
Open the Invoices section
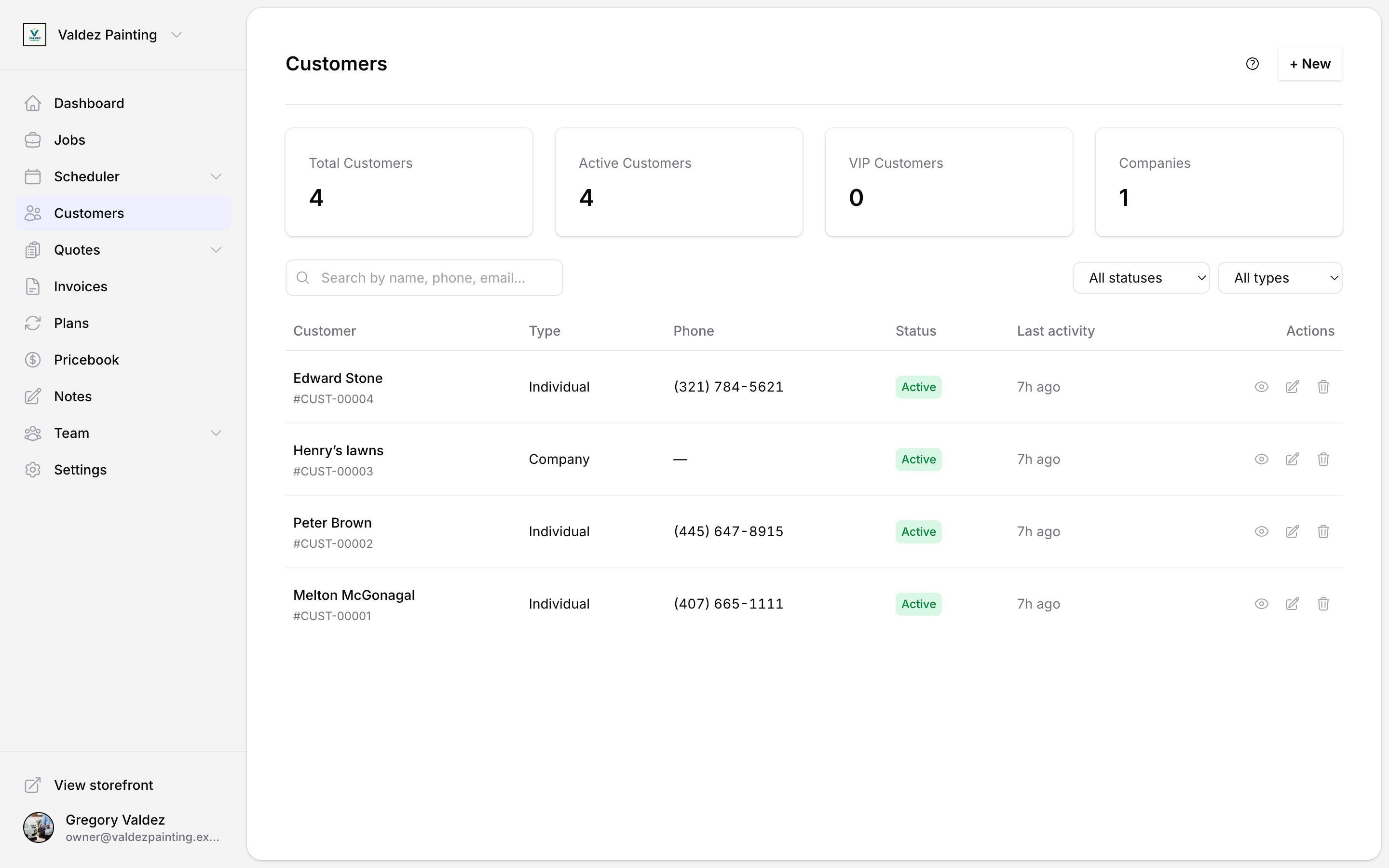(81, 286)
